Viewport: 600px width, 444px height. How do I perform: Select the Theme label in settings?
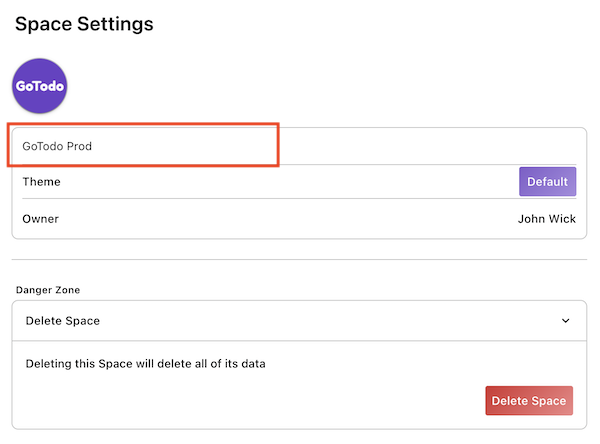42,182
